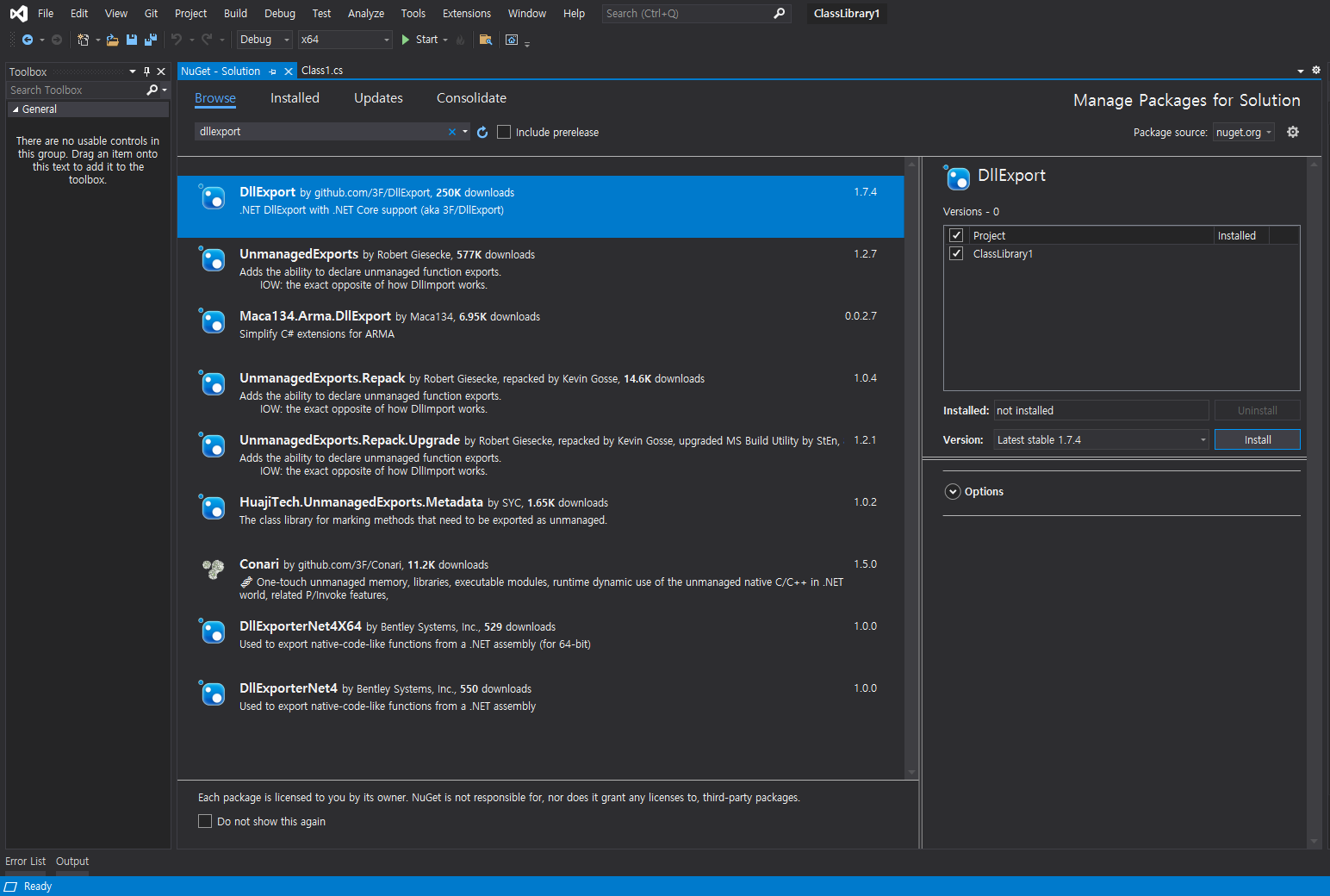Click the details pane vertical scrollbar
The width and height of the screenshot is (1330, 896).
pos(1314,502)
